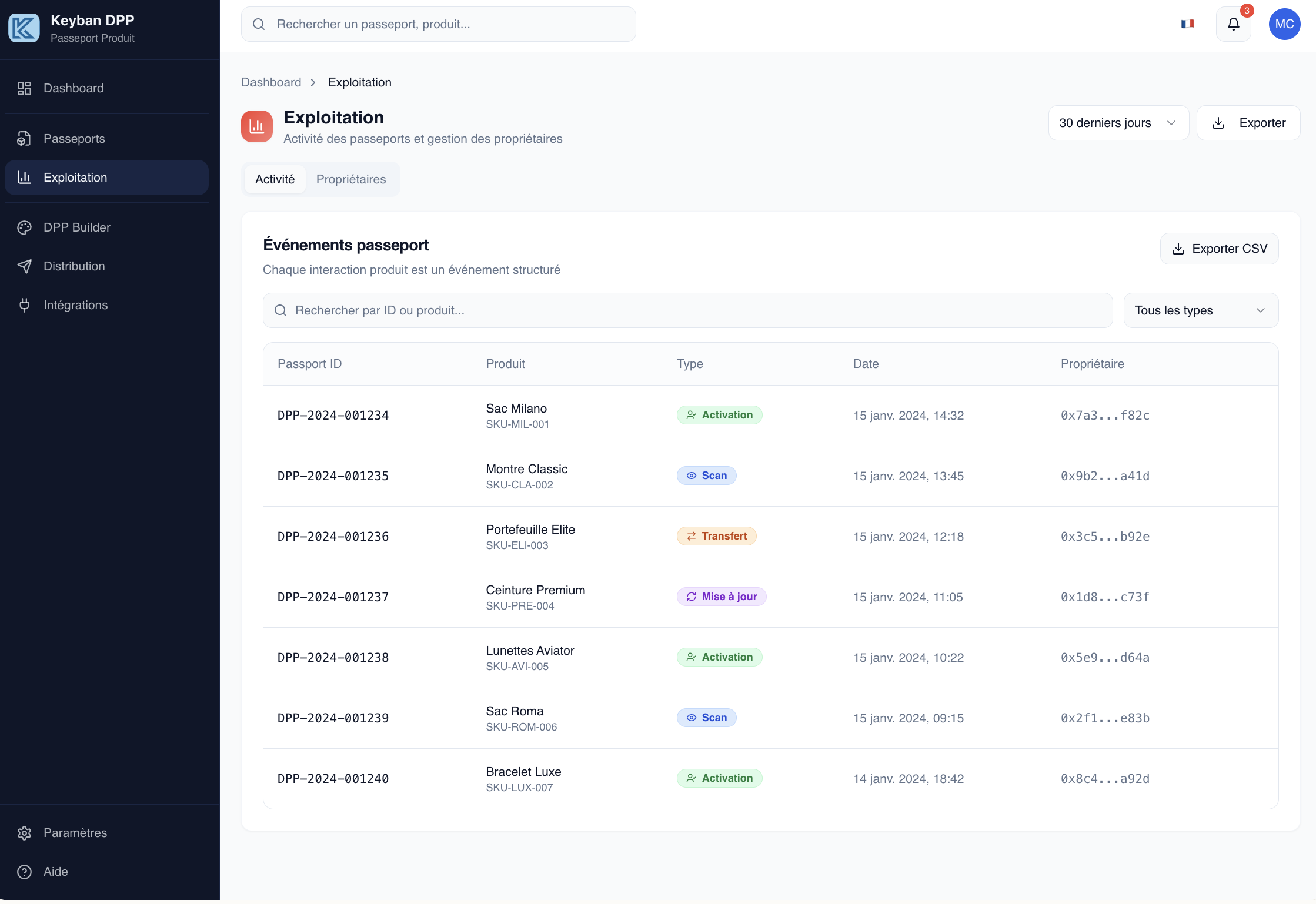Click the Activation badge for Bracelet Luxe
The height and width of the screenshot is (904, 1316).
click(720, 778)
